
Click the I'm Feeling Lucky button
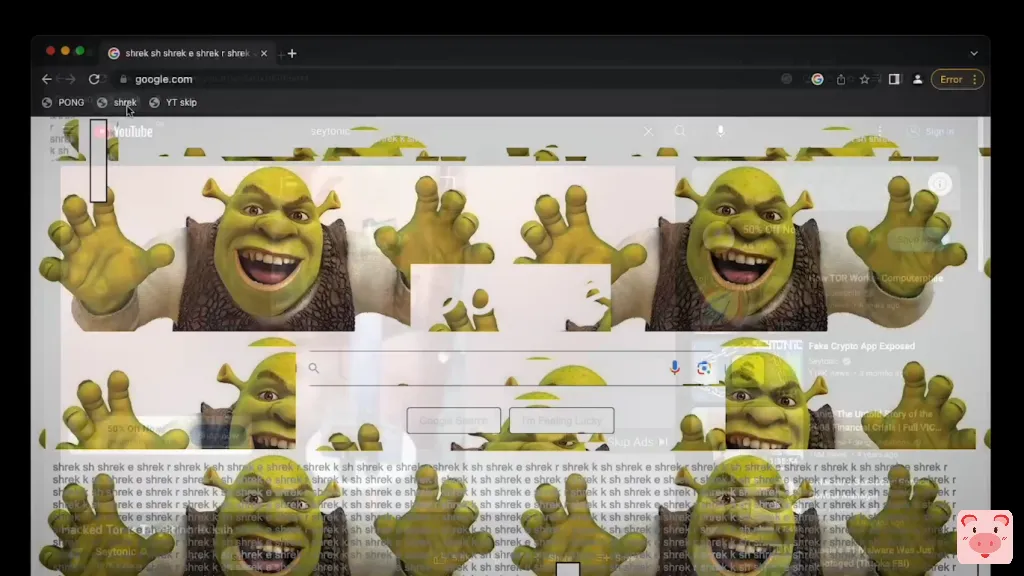[562, 421]
